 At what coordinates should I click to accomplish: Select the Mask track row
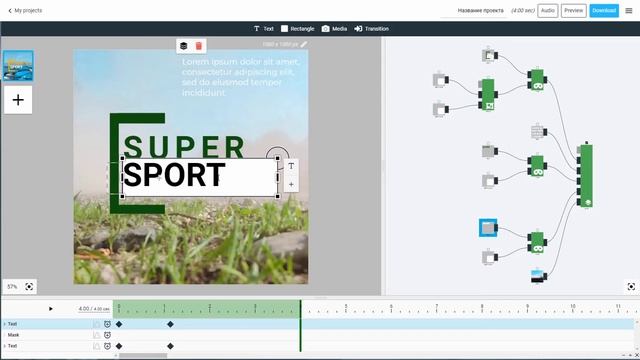point(57,335)
